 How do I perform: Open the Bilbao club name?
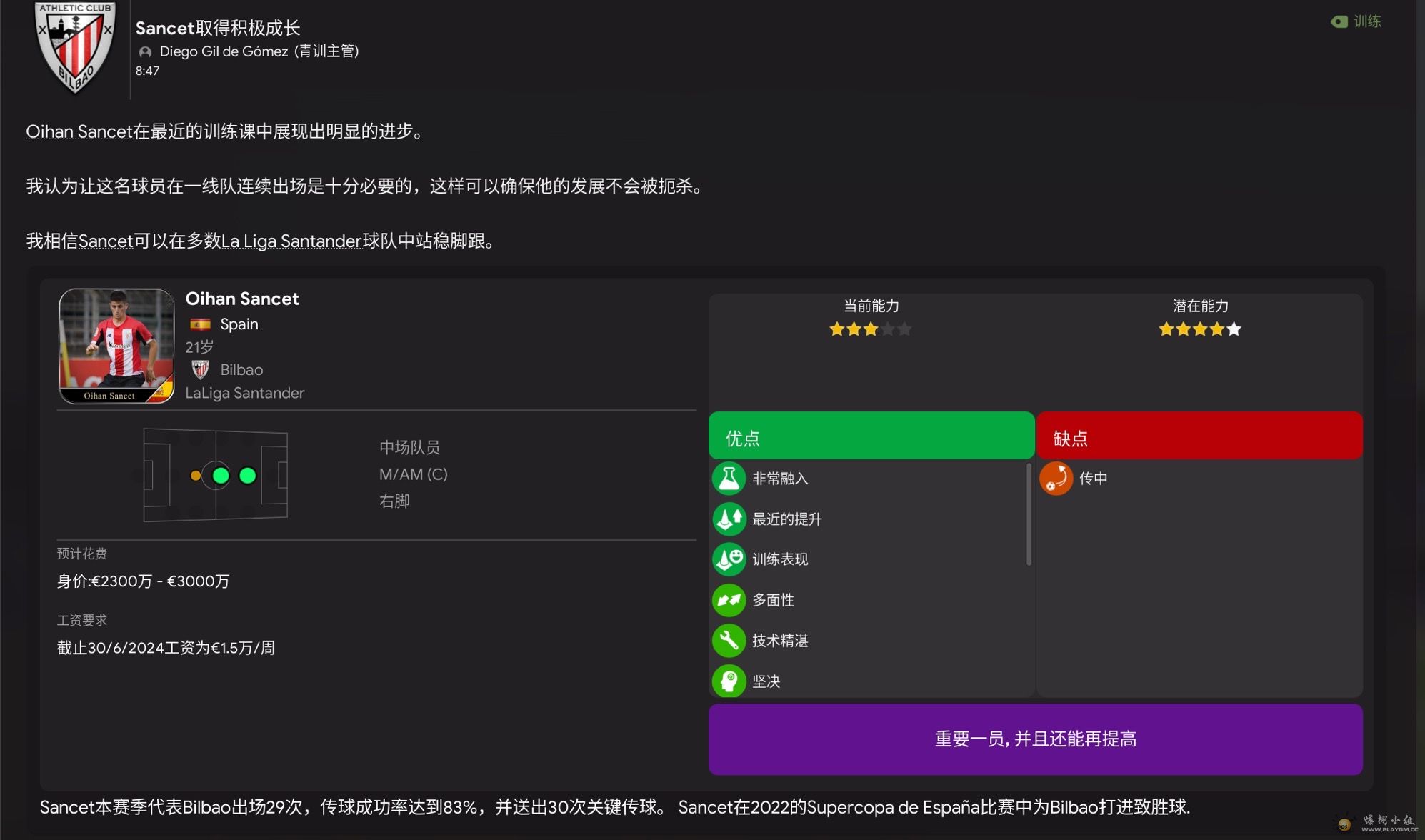[241, 370]
